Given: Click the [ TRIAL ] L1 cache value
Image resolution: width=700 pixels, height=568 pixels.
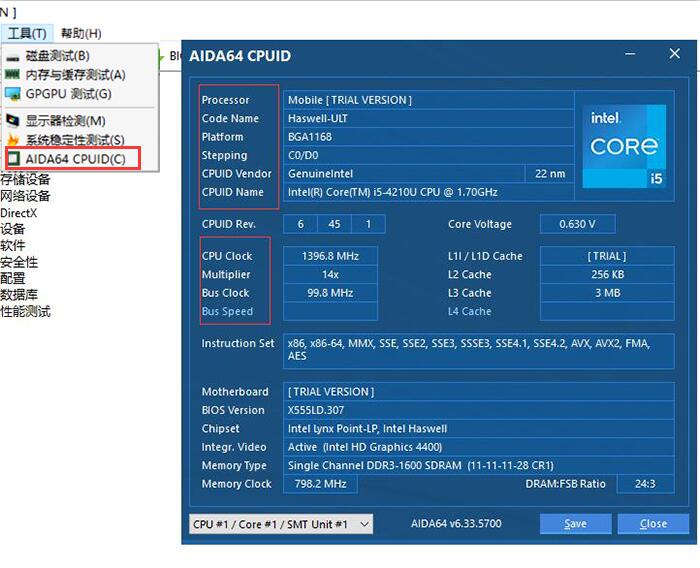Looking at the screenshot, I should (x=607, y=256).
